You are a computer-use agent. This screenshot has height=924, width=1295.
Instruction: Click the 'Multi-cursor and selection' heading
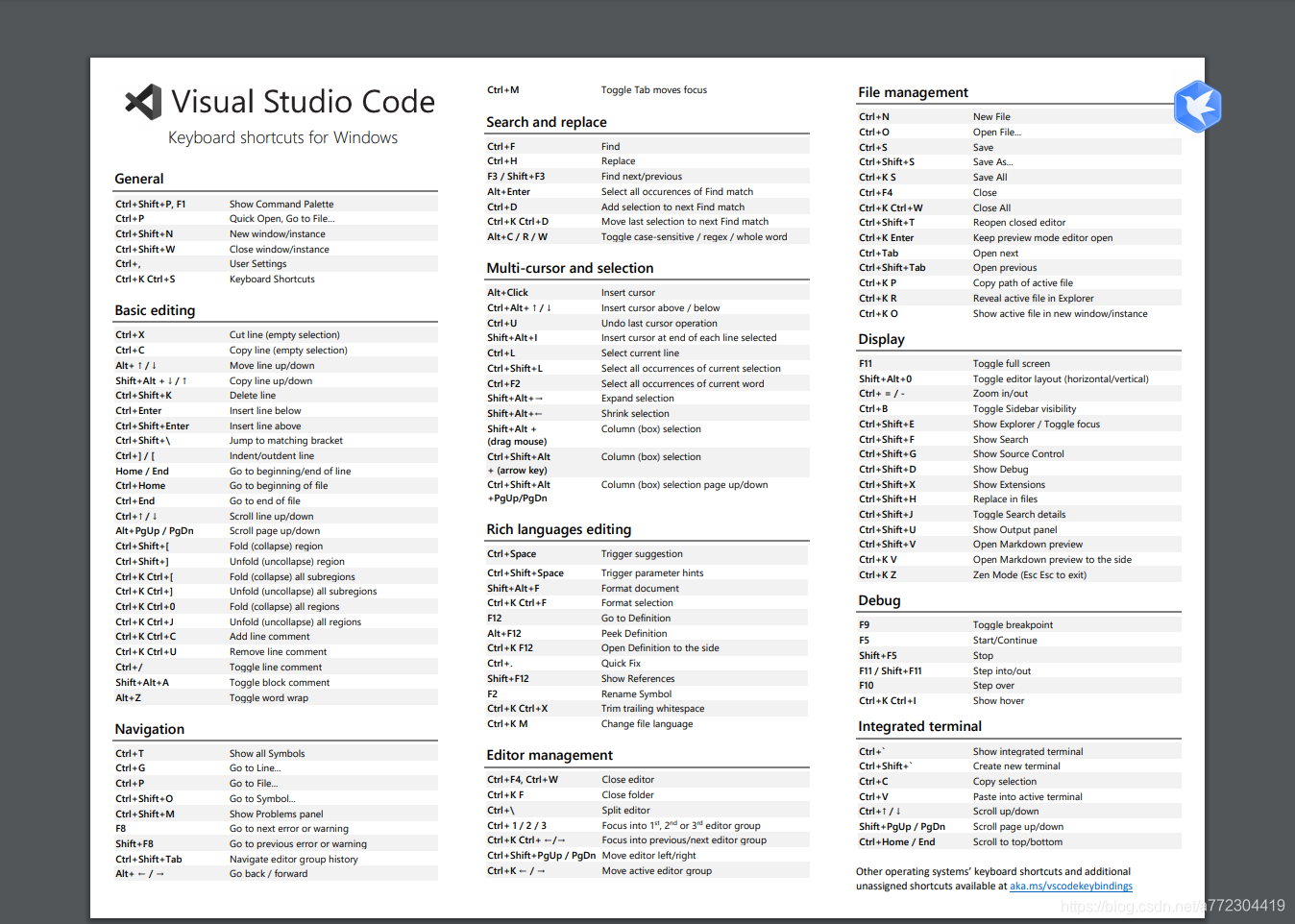(x=570, y=268)
